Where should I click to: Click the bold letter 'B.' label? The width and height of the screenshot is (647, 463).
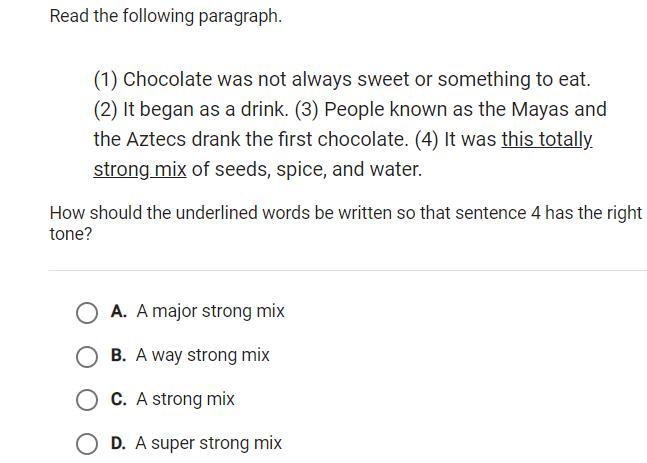point(119,355)
